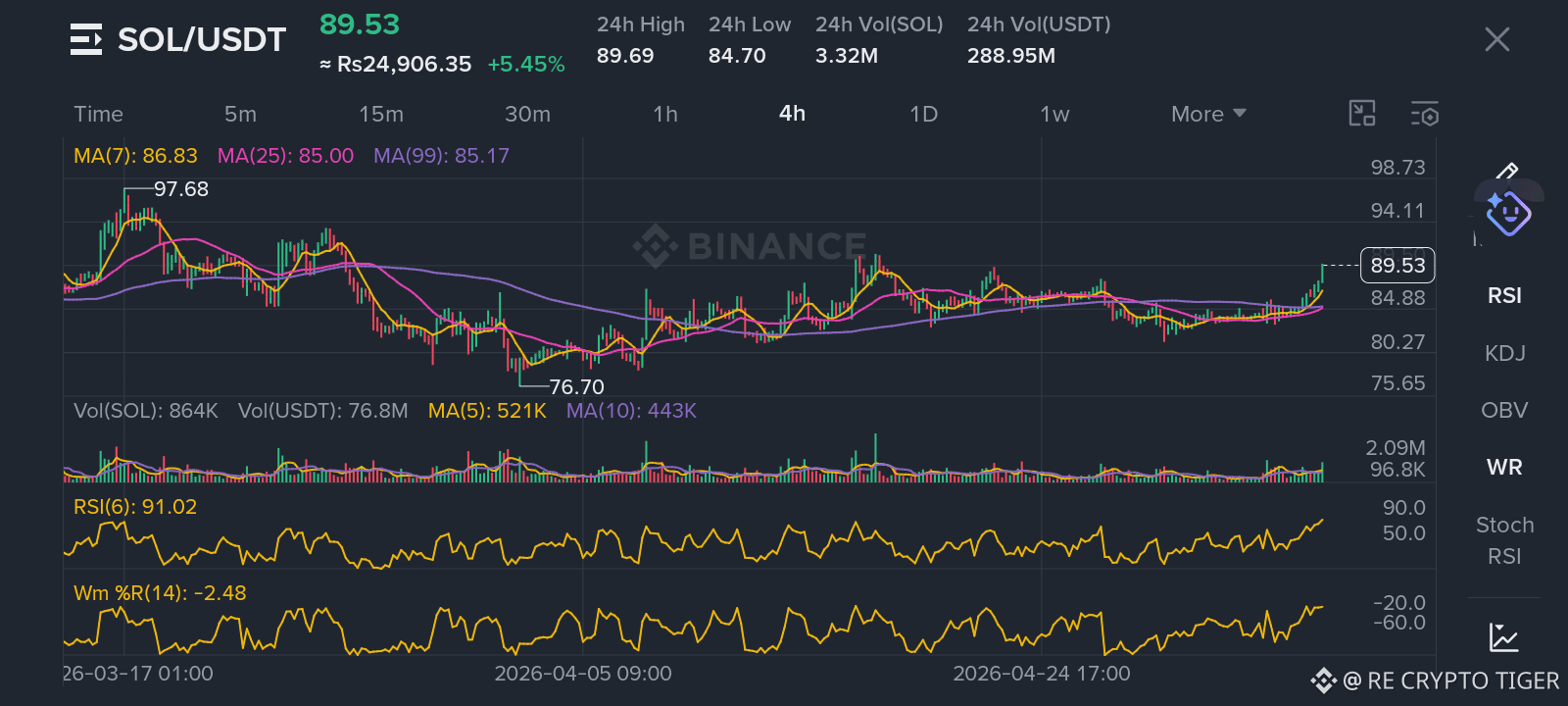Click the volume MA(10): 443K label

pyautogui.click(x=631, y=411)
